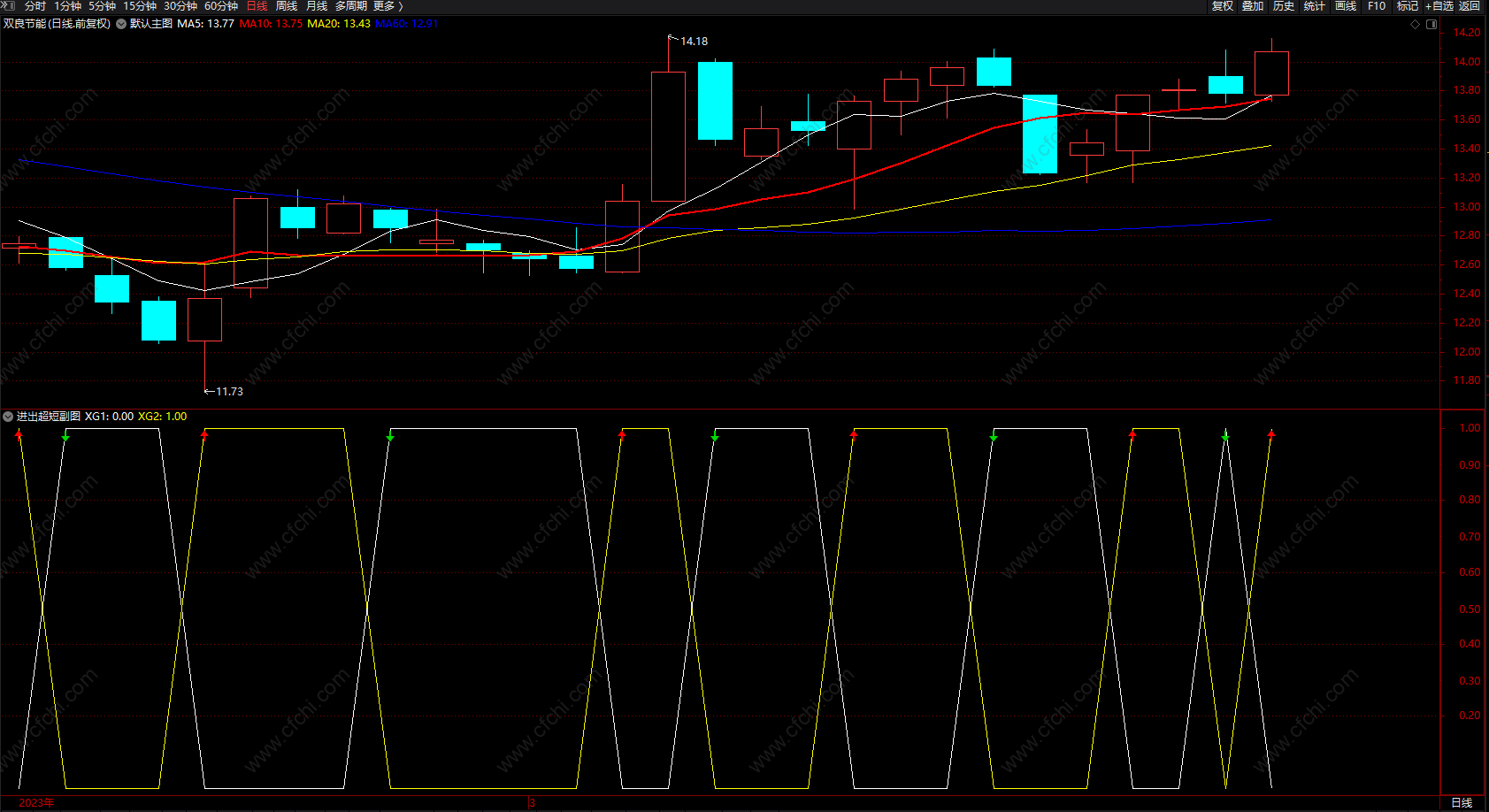Viewport: 1489px width, 812px height.
Task: Click the 13.00 price axis label
Action: tap(1466, 207)
